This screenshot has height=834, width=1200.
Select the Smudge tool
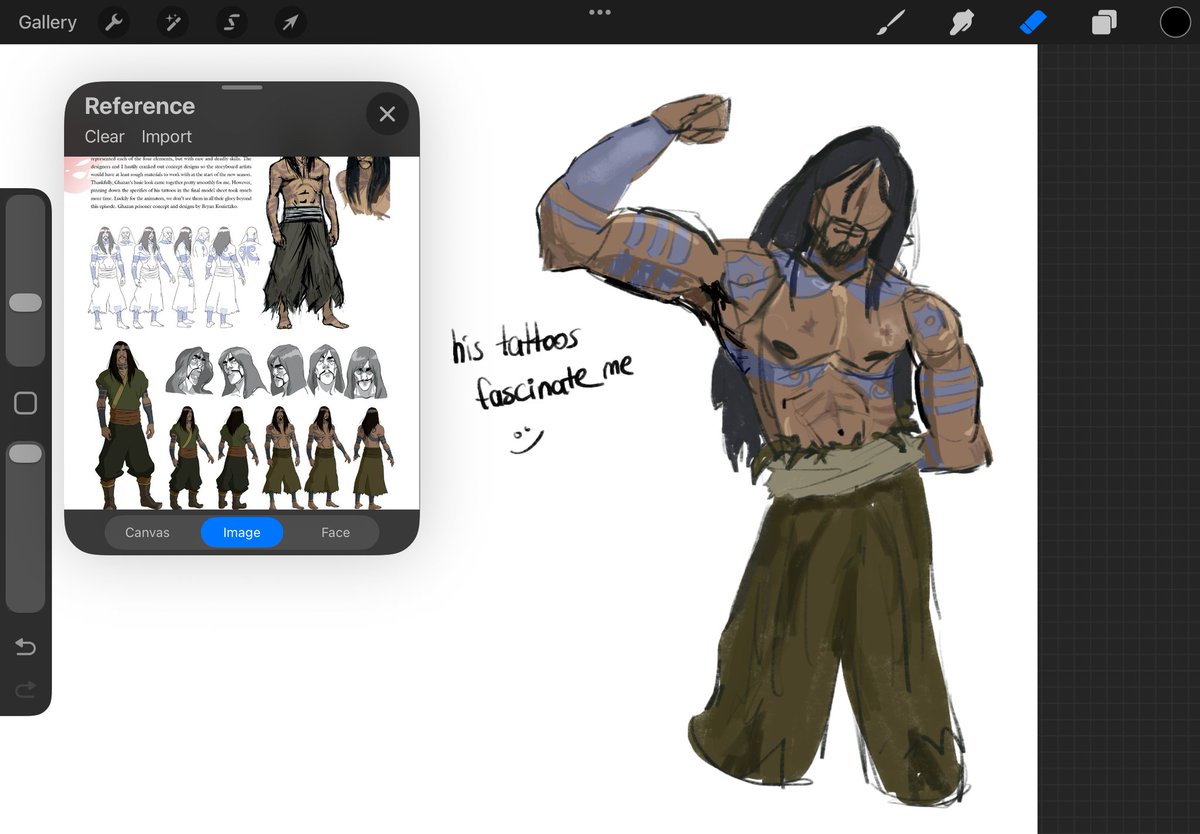(961, 22)
